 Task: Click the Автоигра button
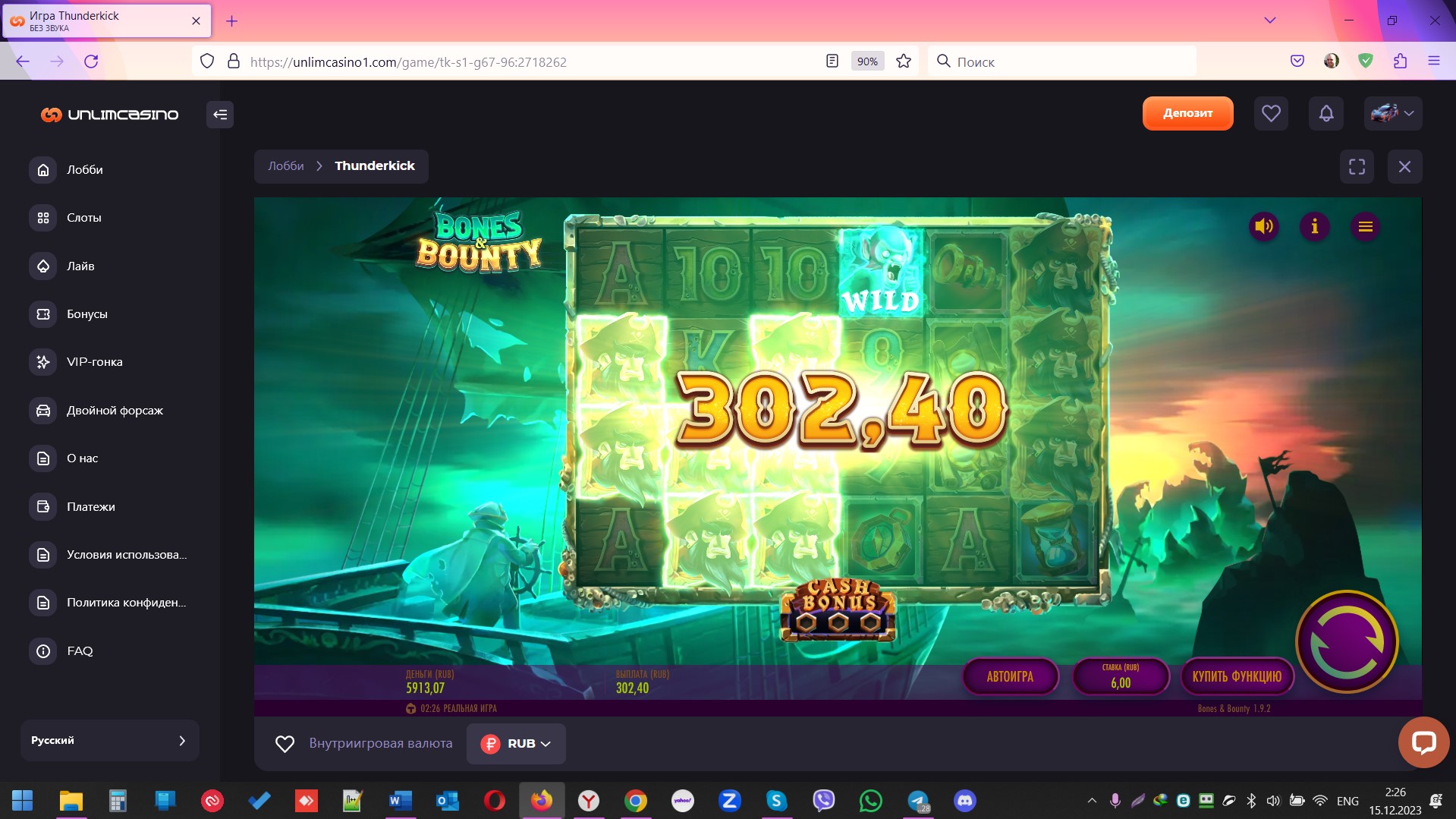[x=1010, y=676]
